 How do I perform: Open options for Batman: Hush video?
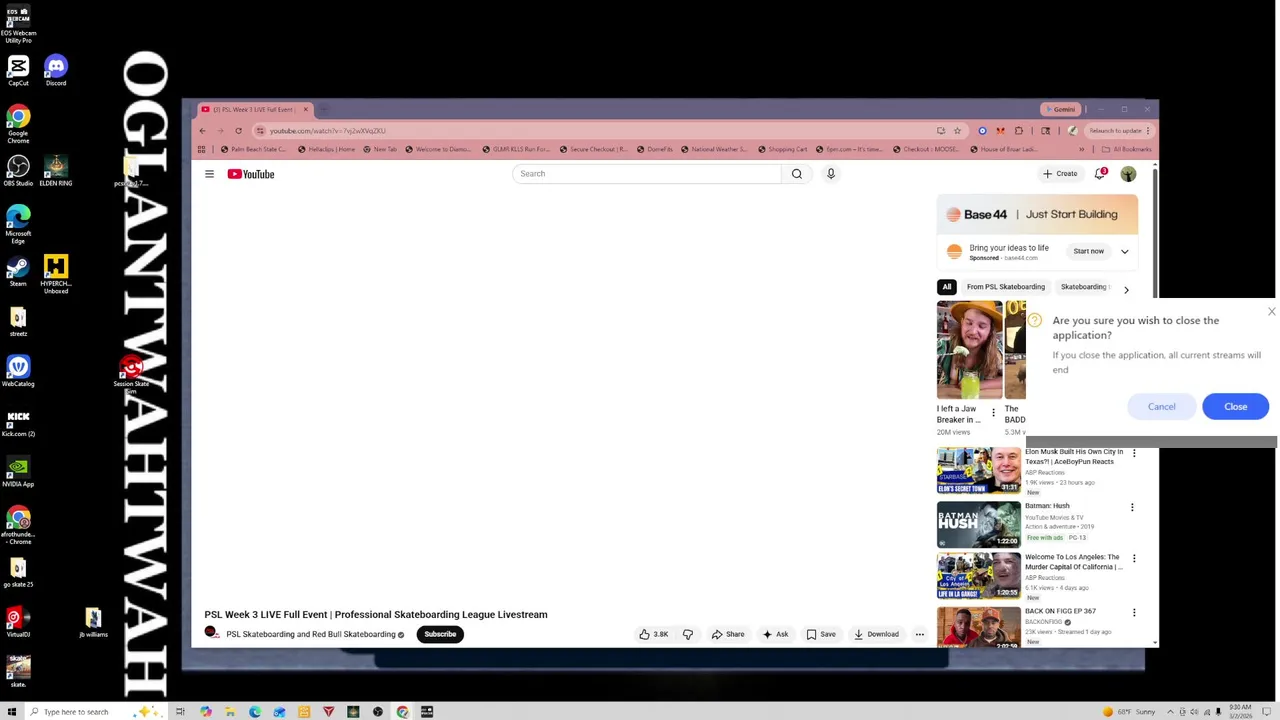[1132, 508]
